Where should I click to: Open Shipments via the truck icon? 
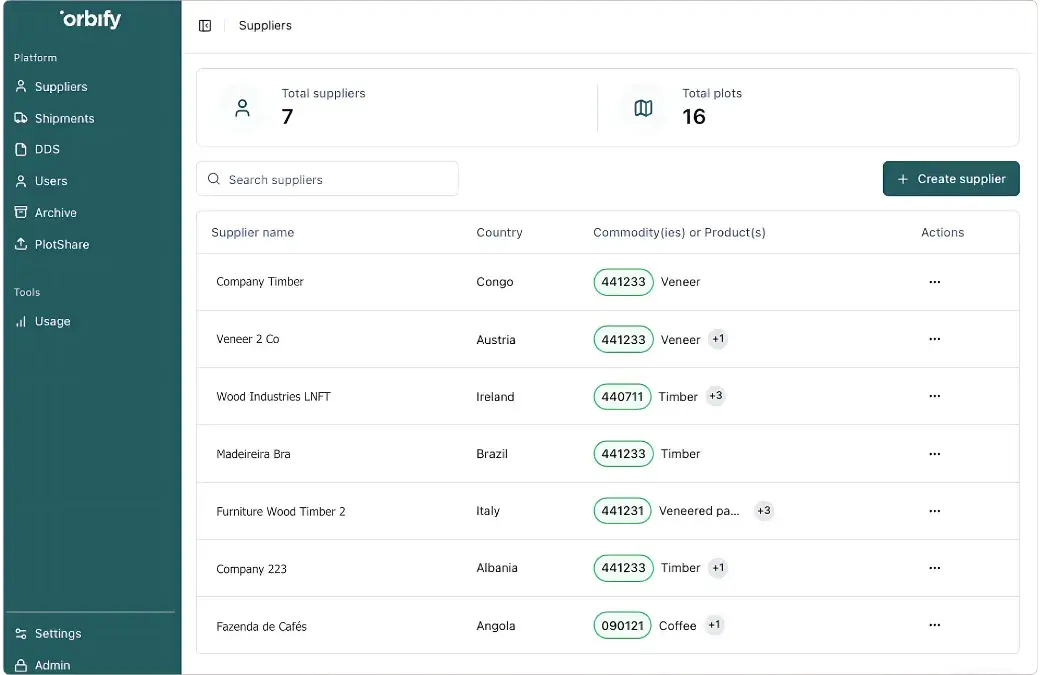(21, 118)
